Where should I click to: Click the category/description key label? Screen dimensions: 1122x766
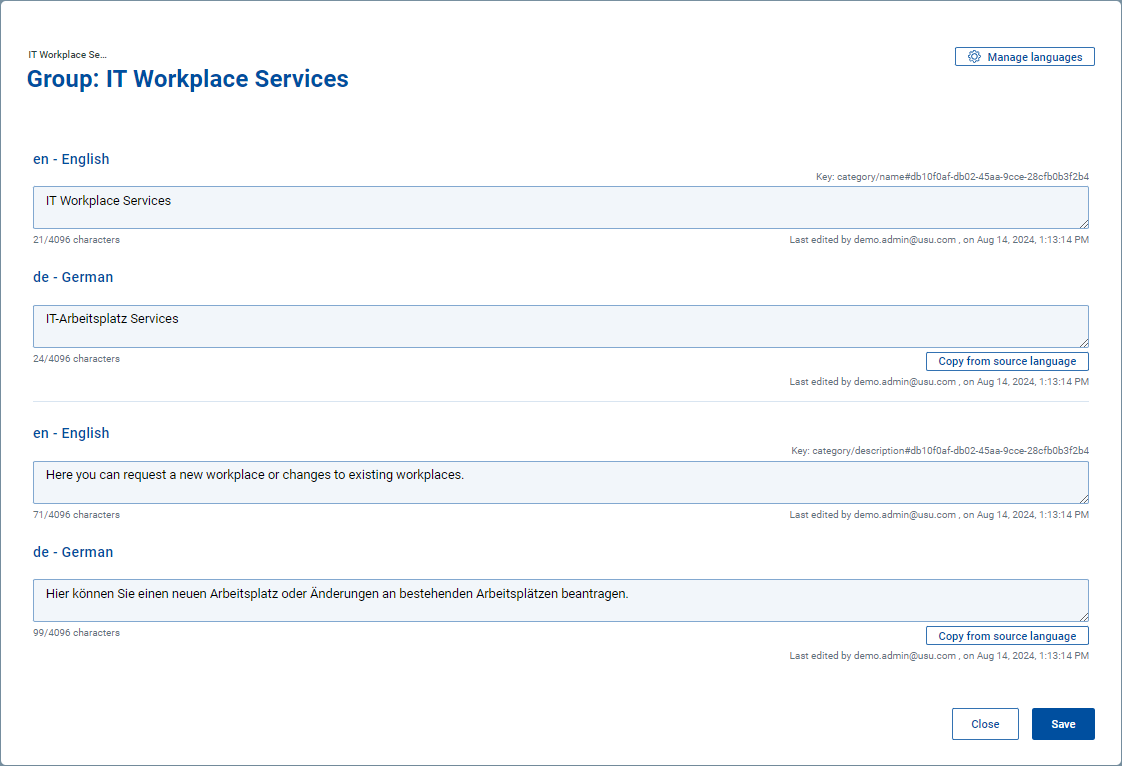tap(940, 451)
